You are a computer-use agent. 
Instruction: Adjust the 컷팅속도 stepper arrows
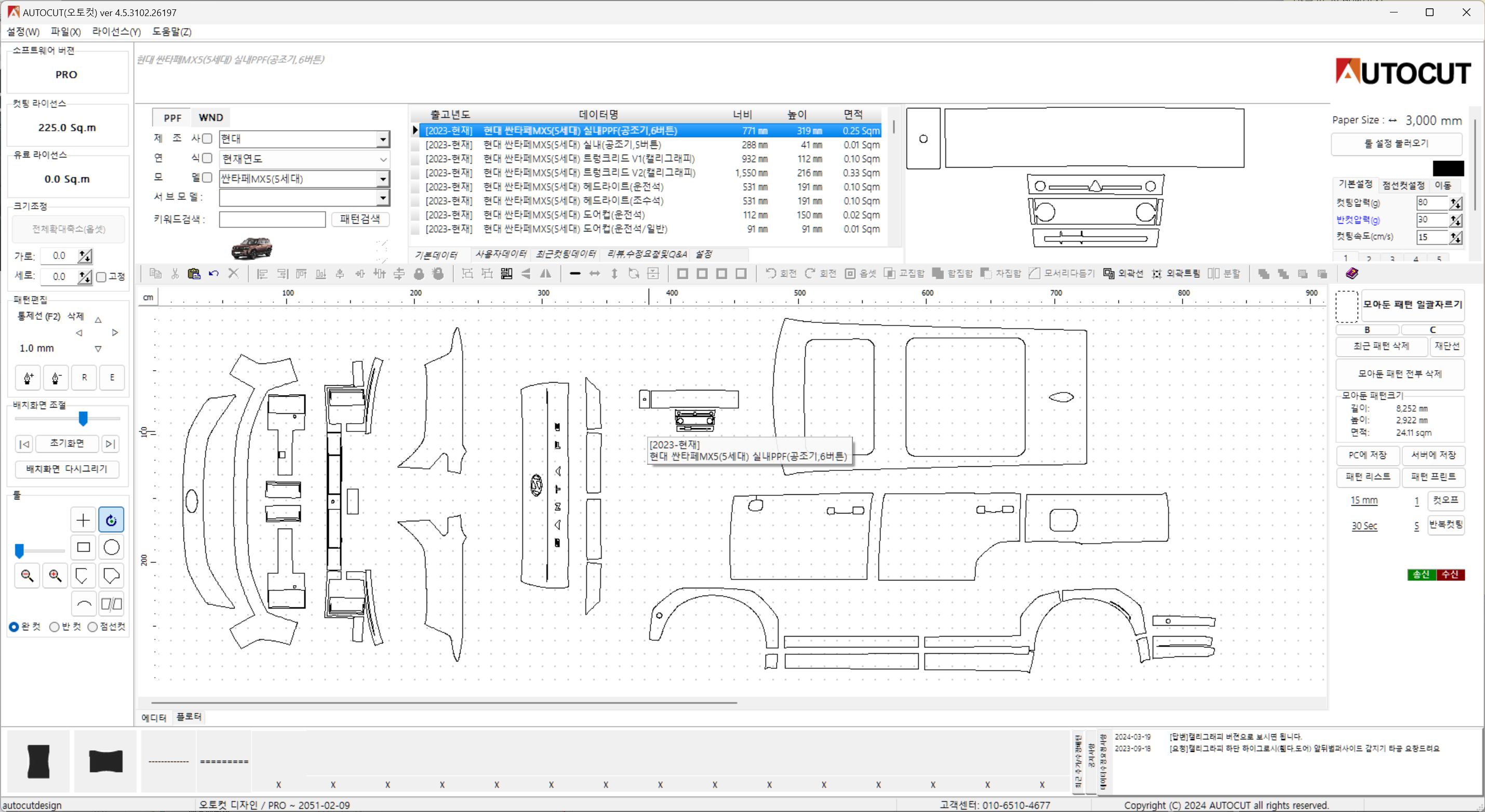(x=1455, y=237)
